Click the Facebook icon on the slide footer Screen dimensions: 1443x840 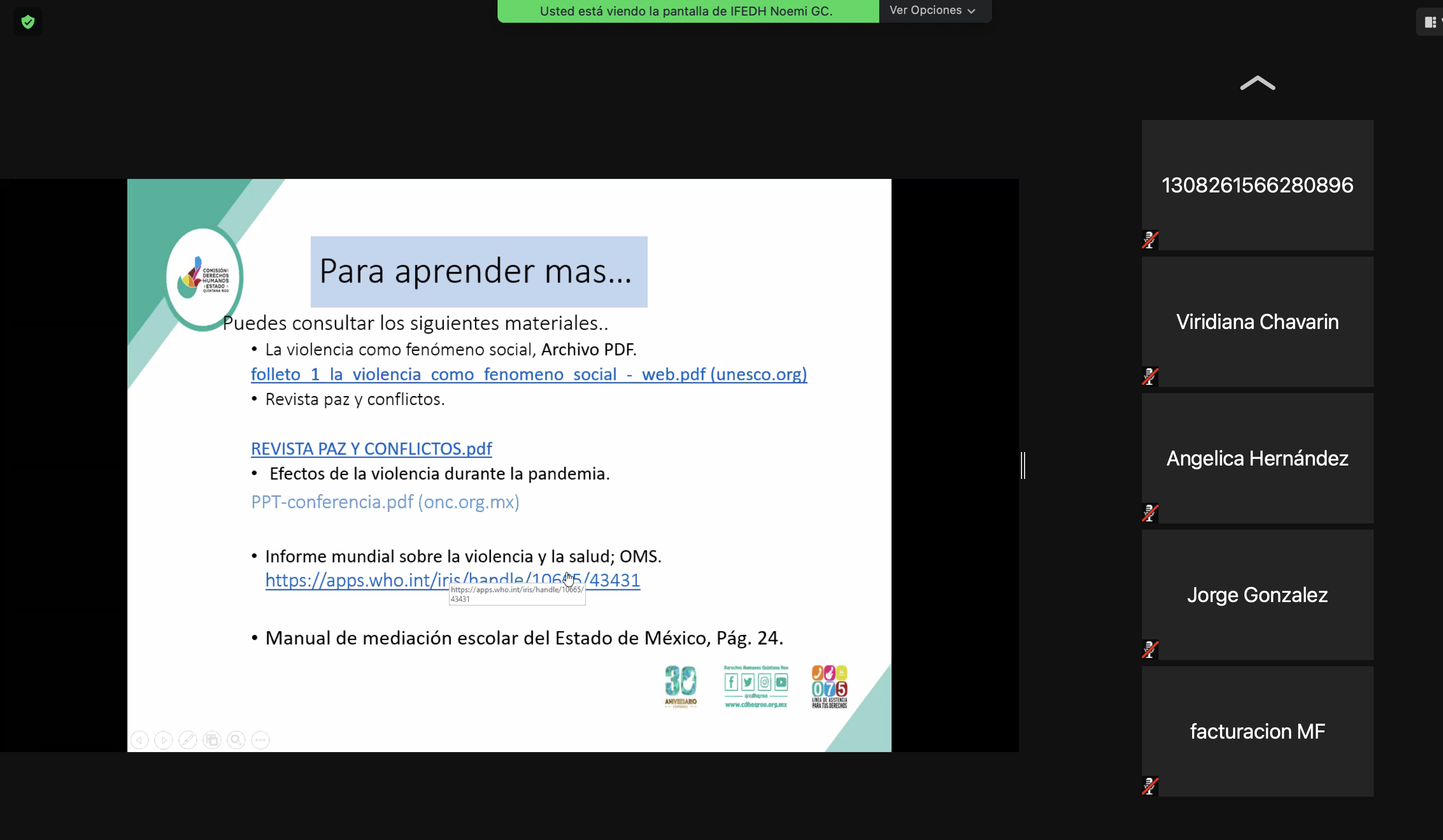[x=731, y=682]
